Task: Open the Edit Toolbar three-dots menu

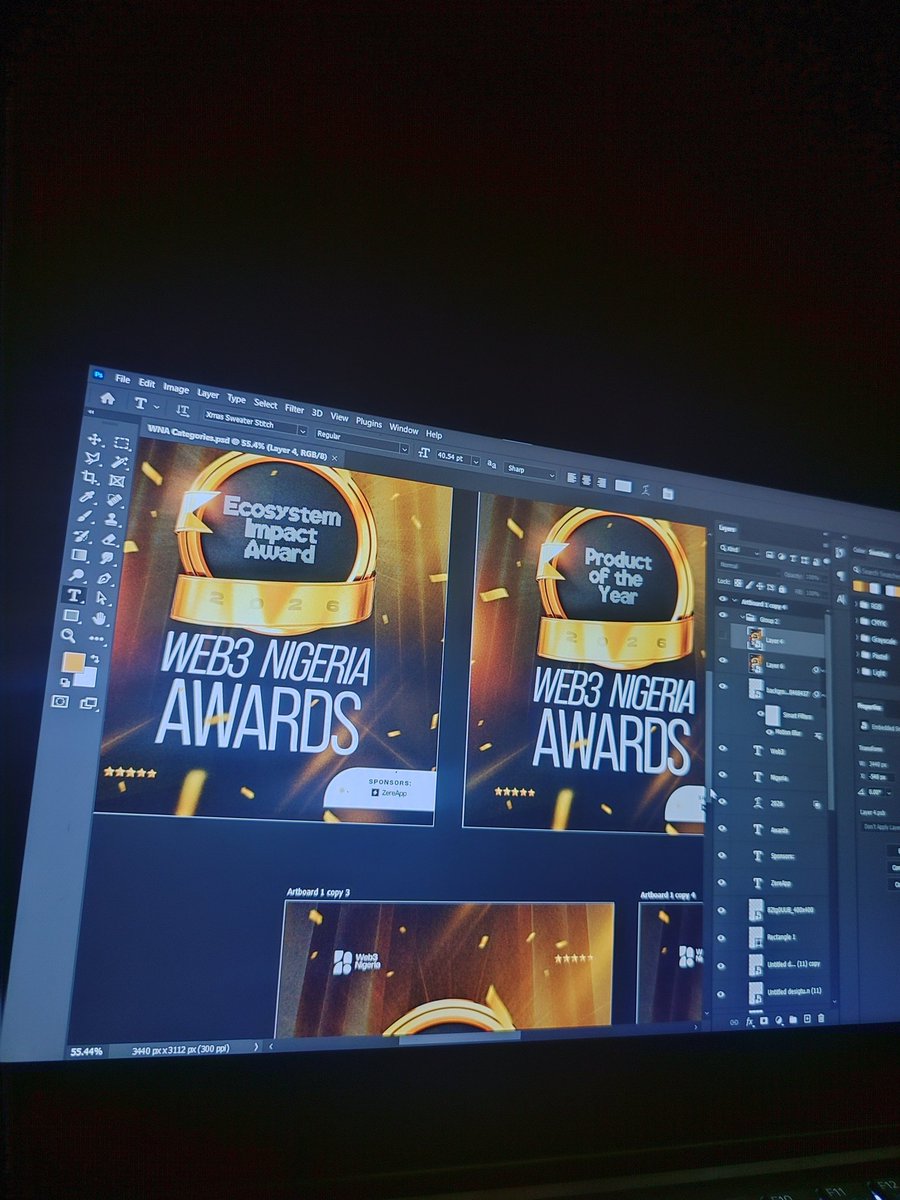Action: (x=96, y=638)
